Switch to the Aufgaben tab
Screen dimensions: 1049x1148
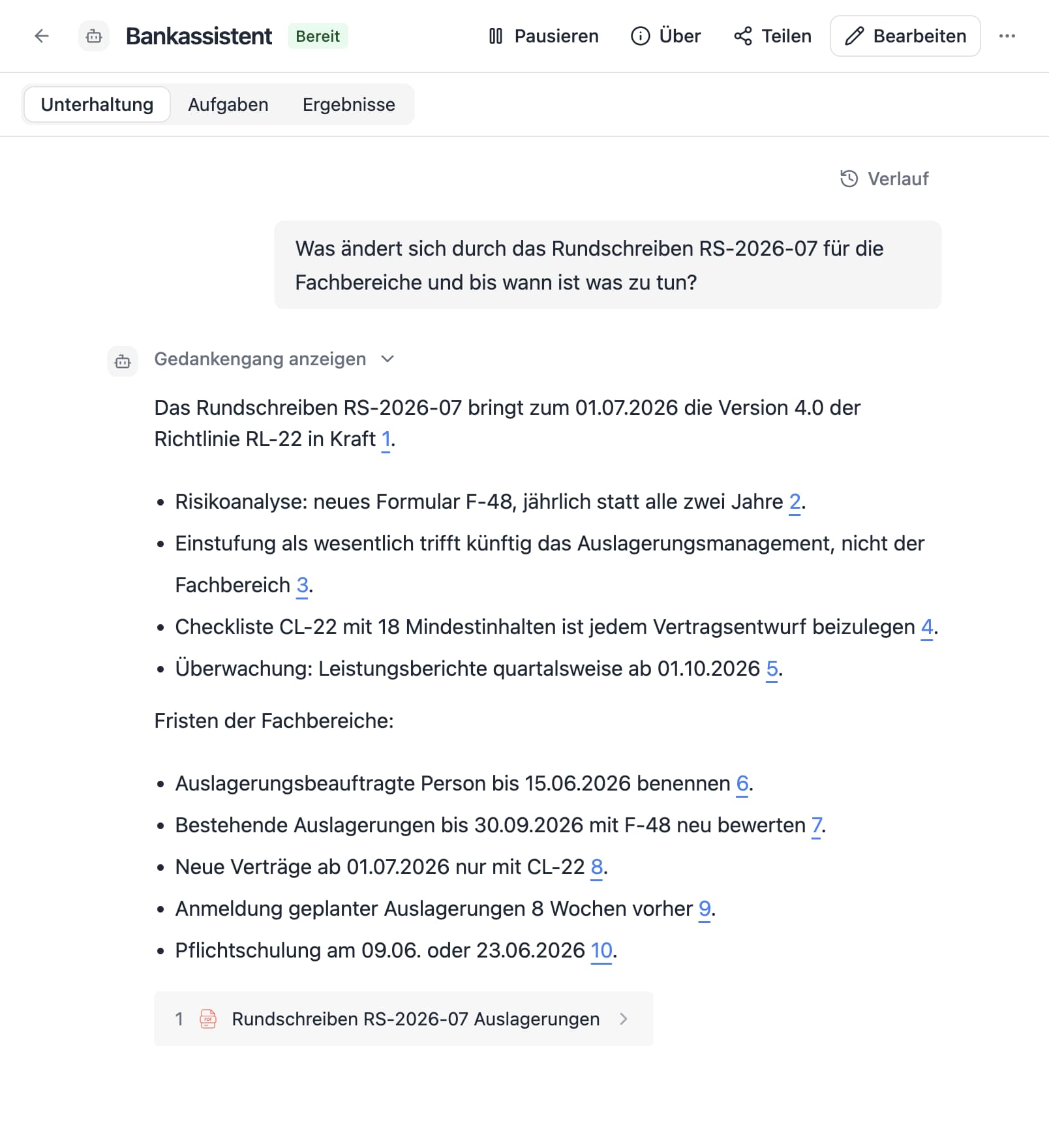tap(228, 104)
